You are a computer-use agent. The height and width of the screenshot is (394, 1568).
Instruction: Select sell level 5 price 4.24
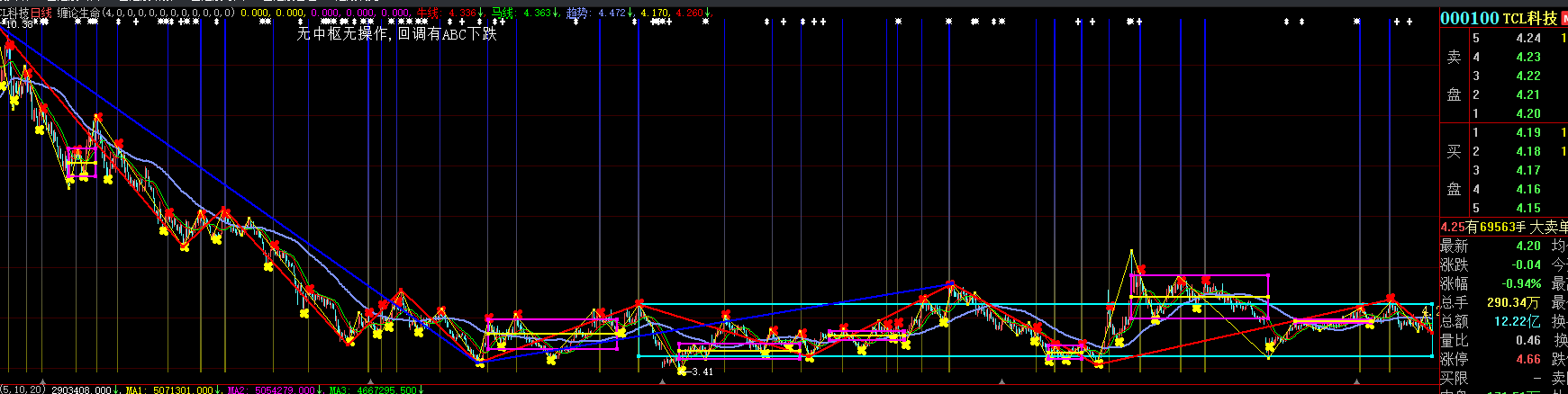pos(1527,38)
